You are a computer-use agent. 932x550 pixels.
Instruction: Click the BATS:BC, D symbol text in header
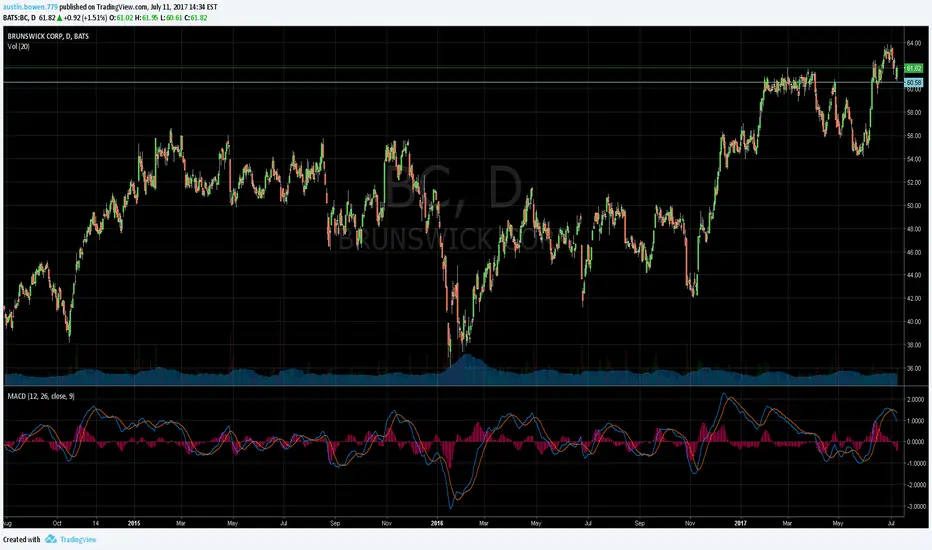click(20, 18)
